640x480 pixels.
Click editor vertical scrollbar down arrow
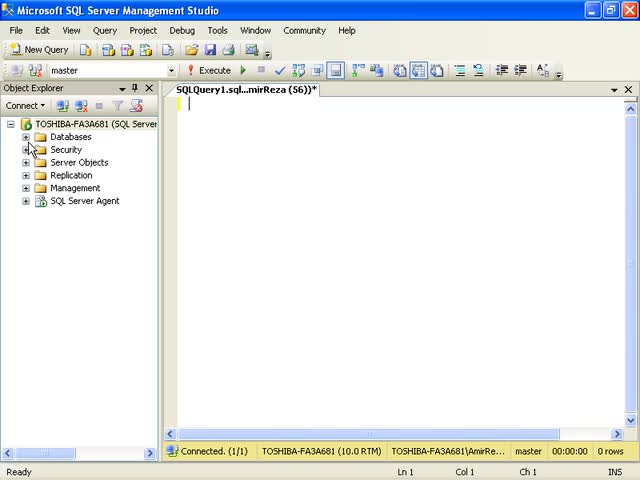(631, 420)
